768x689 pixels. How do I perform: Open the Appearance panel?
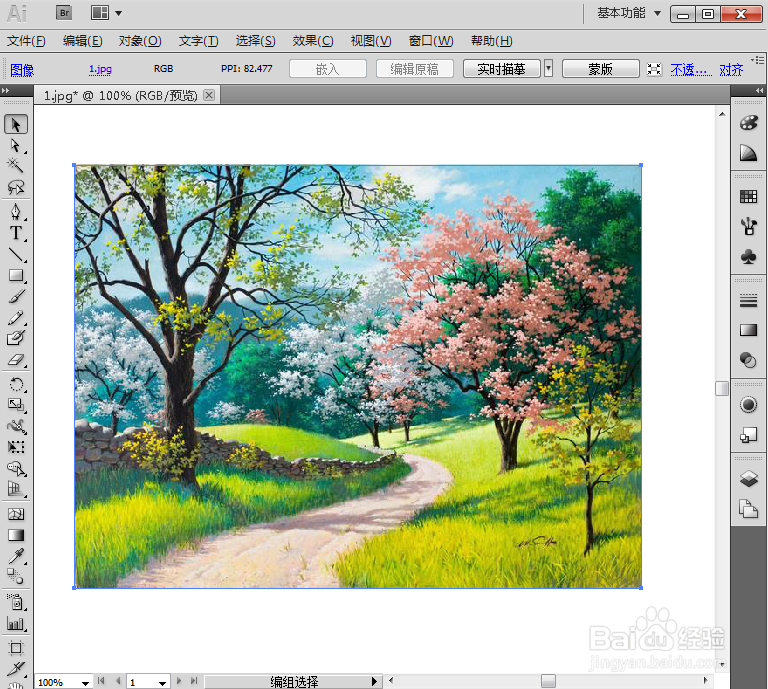click(x=748, y=405)
